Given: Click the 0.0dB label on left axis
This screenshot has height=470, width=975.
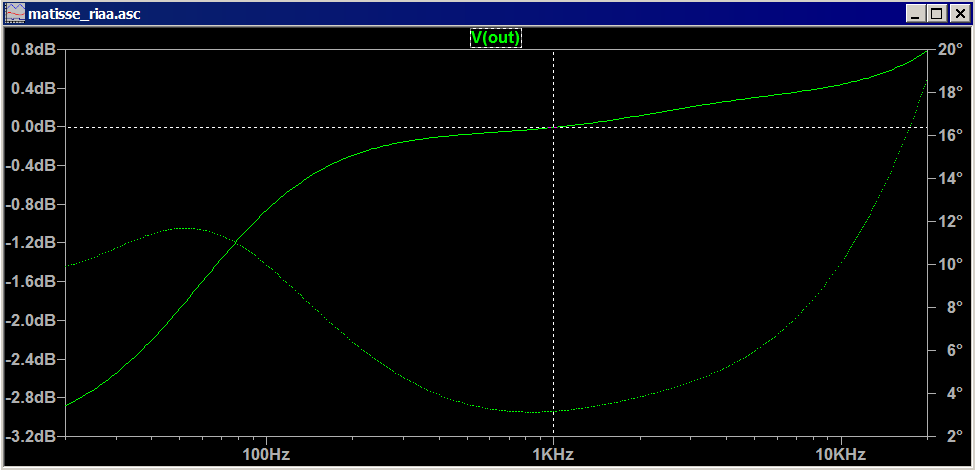Looking at the screenshot, I should coord(32,127).
